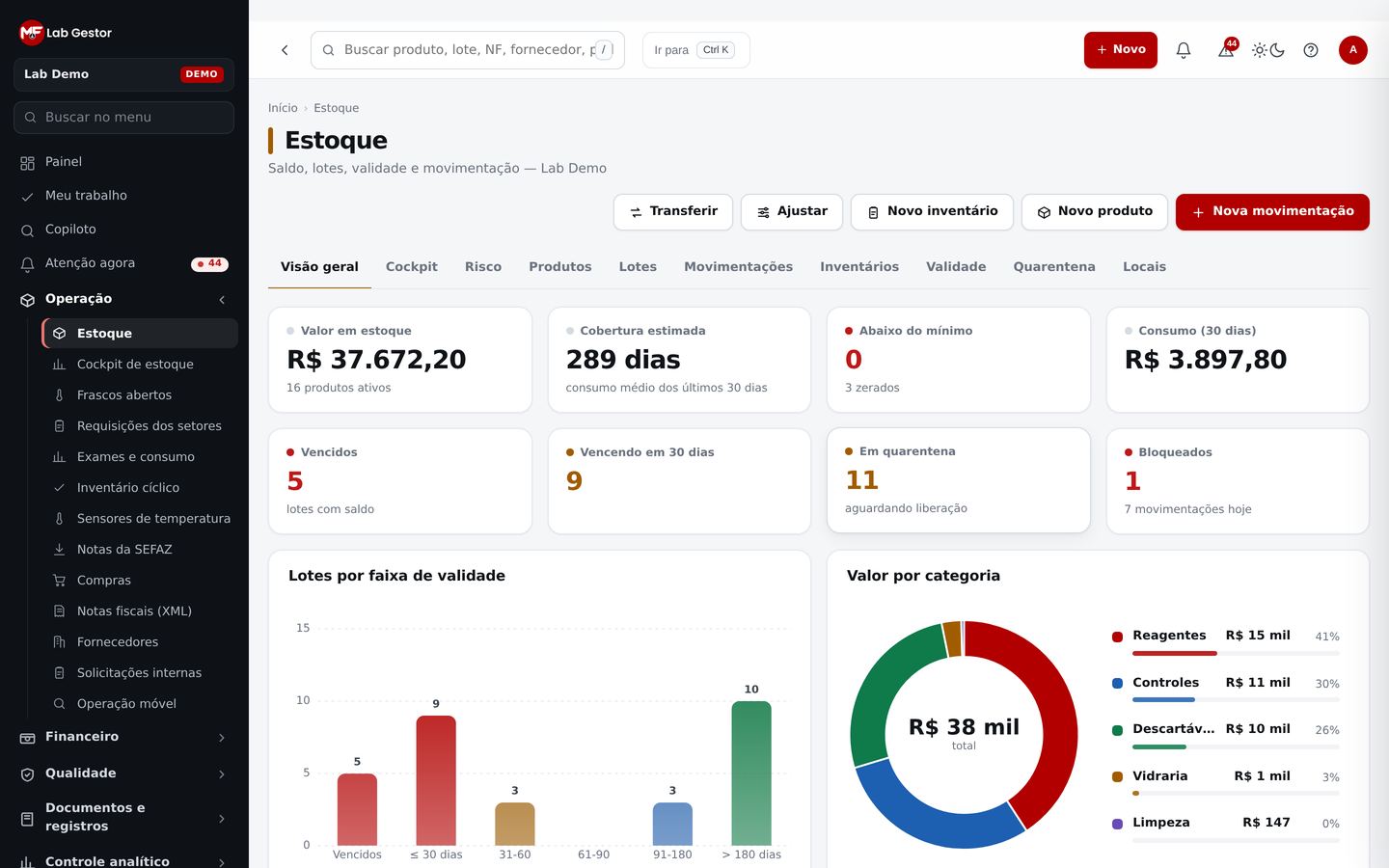Click Novo inventário button
The height and width of the screenshot is (868, 1389).
(x=932, y=212)
